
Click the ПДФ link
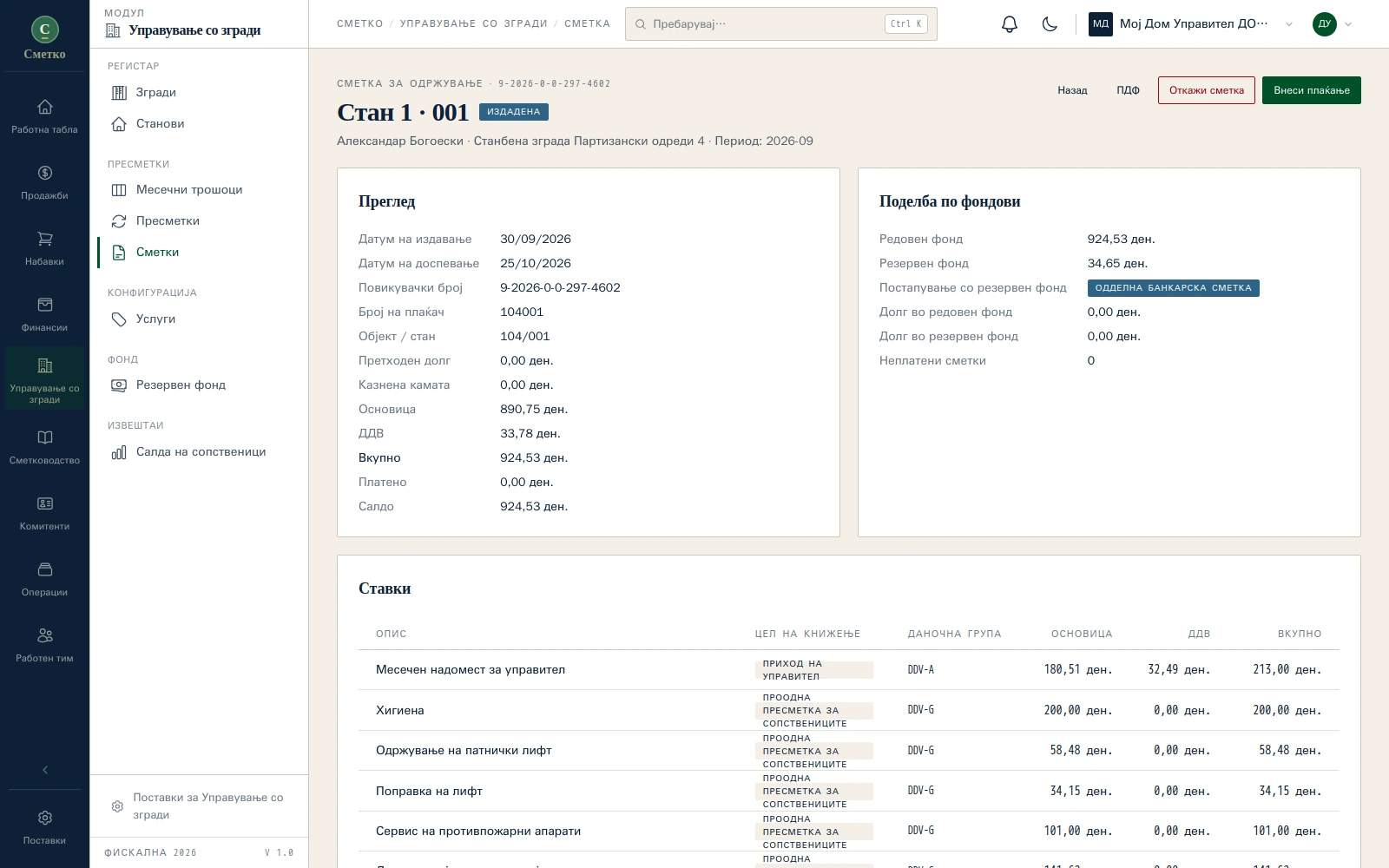1128,90
